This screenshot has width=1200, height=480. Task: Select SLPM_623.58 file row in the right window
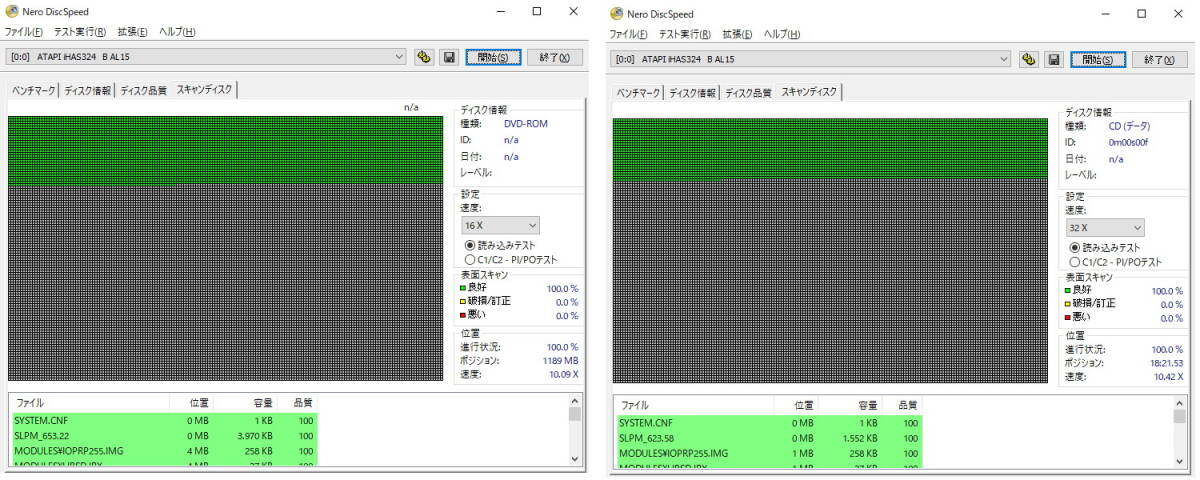coord(769,439)
